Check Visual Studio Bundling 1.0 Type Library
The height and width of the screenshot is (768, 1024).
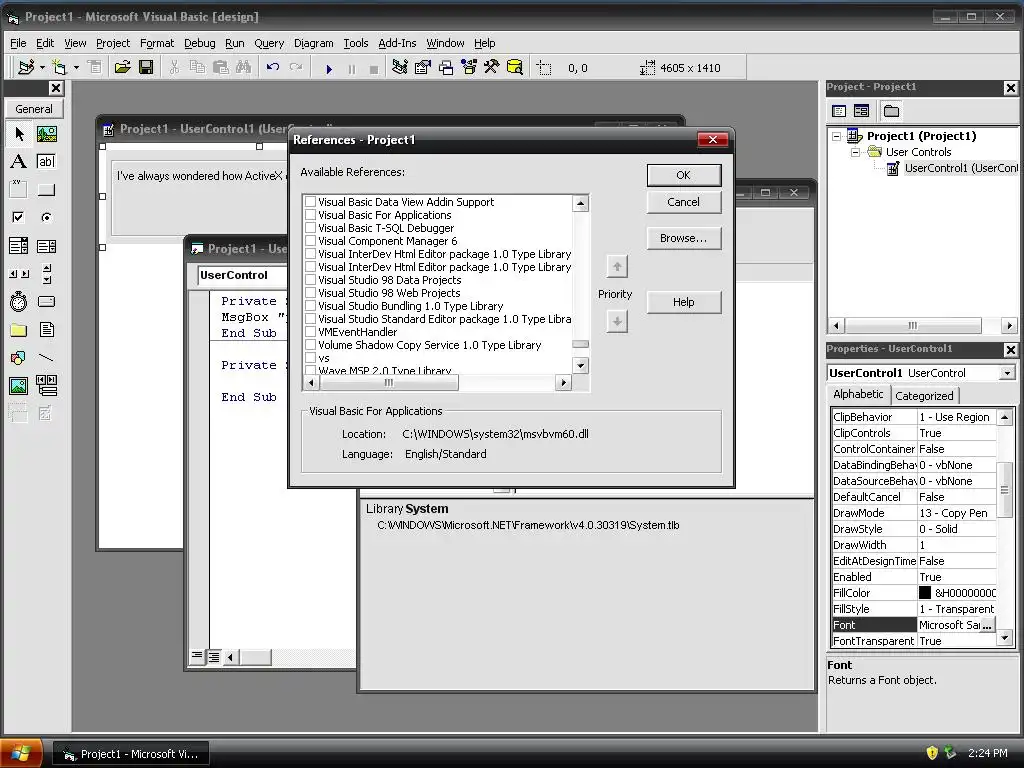311,306
